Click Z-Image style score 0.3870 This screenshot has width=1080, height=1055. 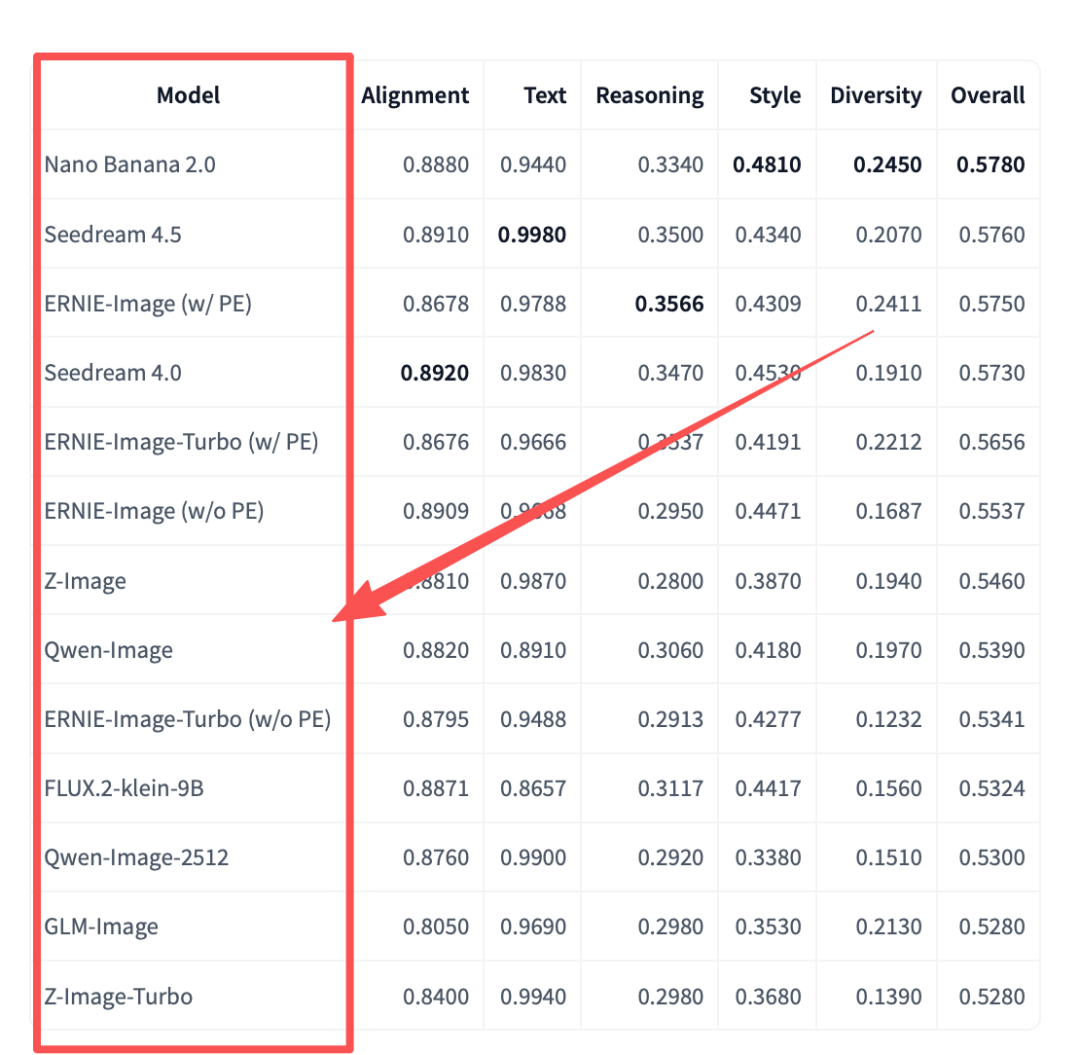(768, 581)
